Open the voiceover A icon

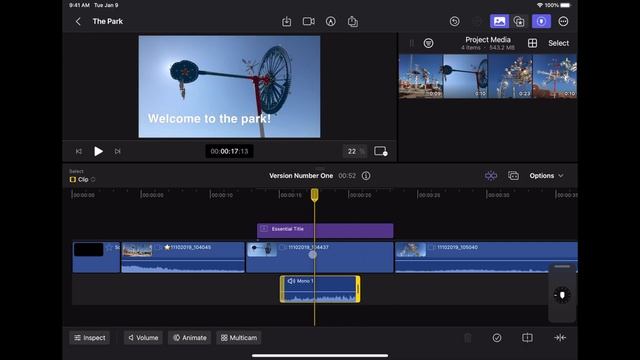point(331,22)
